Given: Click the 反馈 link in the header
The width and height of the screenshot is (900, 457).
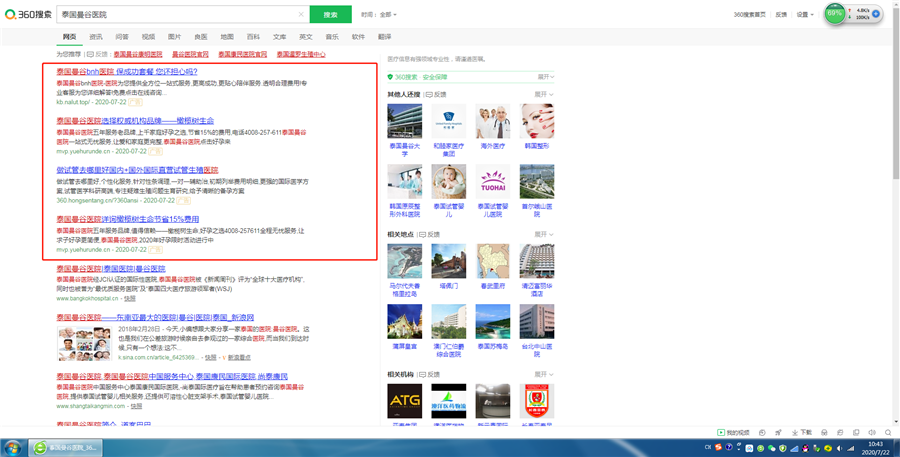Looking at the screenshot, I should (x=781, y=14).
